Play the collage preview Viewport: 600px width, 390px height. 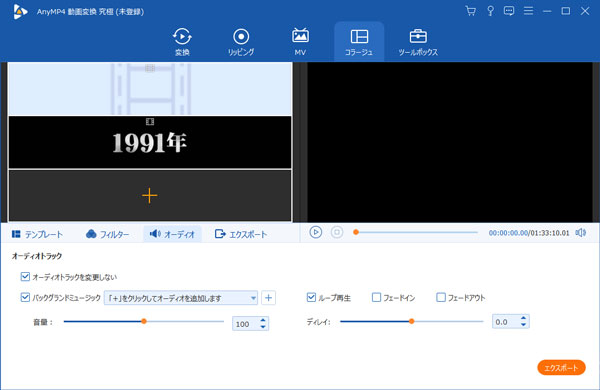(315, 232)
